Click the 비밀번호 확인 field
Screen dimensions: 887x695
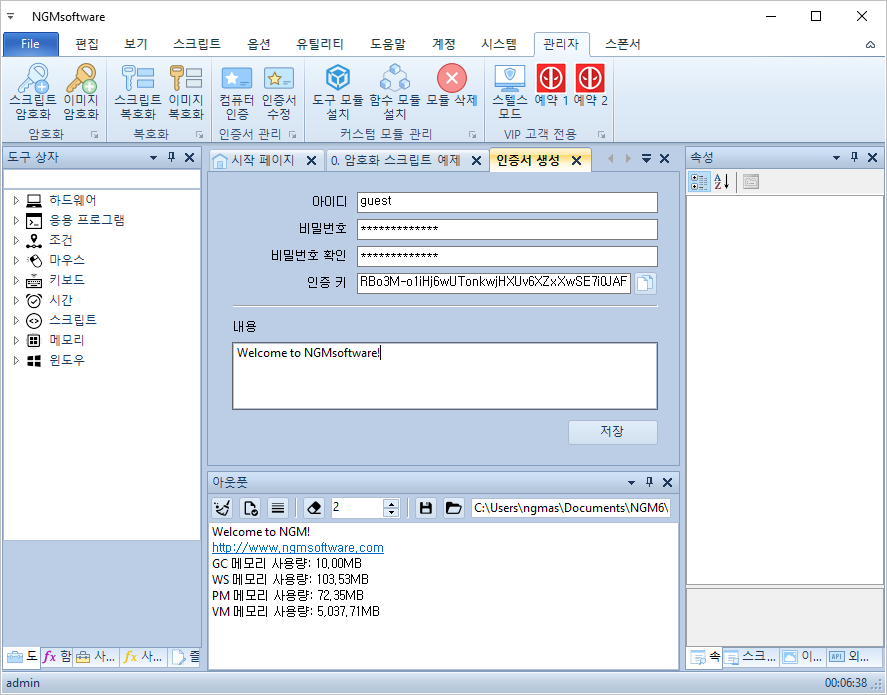click(x=507, y=256)
